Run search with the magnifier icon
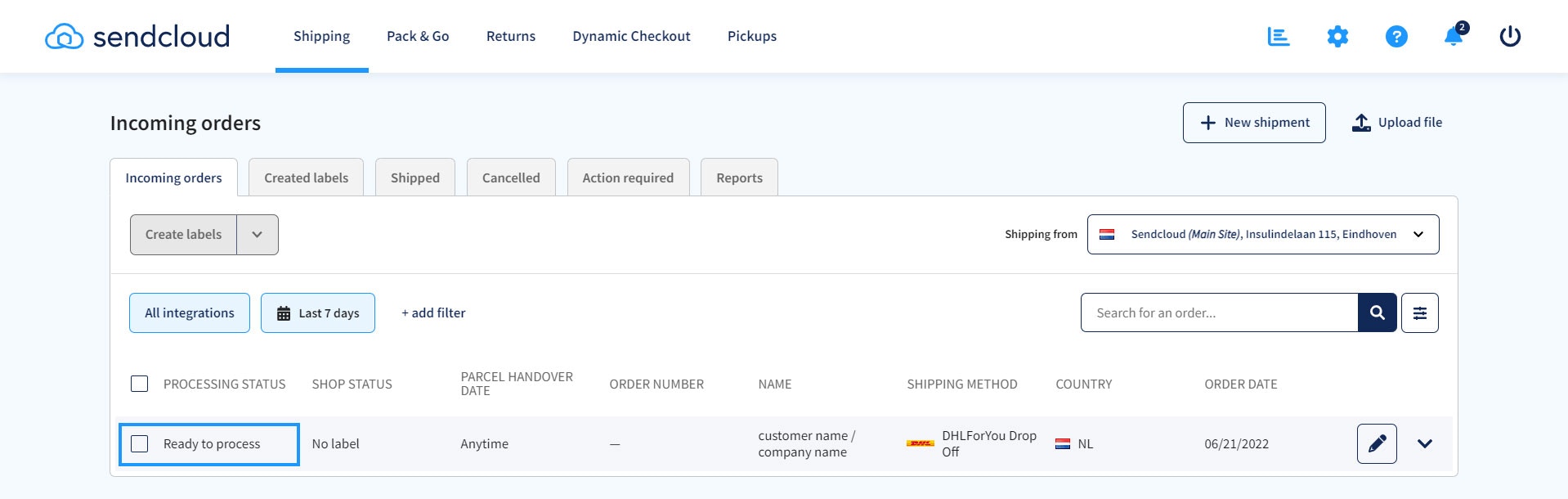1568x499 pixels. tap(1377, 312)
